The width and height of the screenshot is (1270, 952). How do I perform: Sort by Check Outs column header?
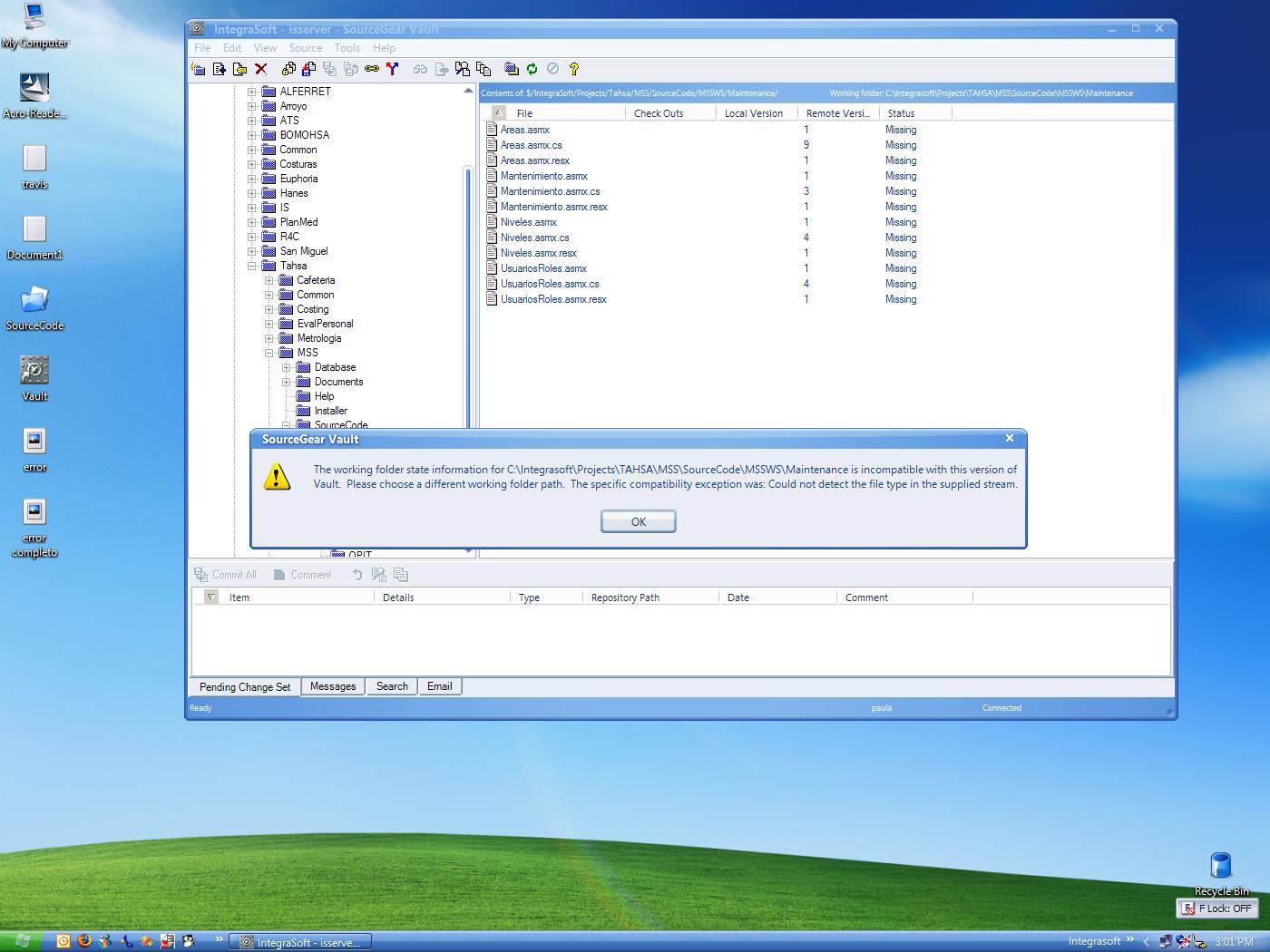point(670,113)
